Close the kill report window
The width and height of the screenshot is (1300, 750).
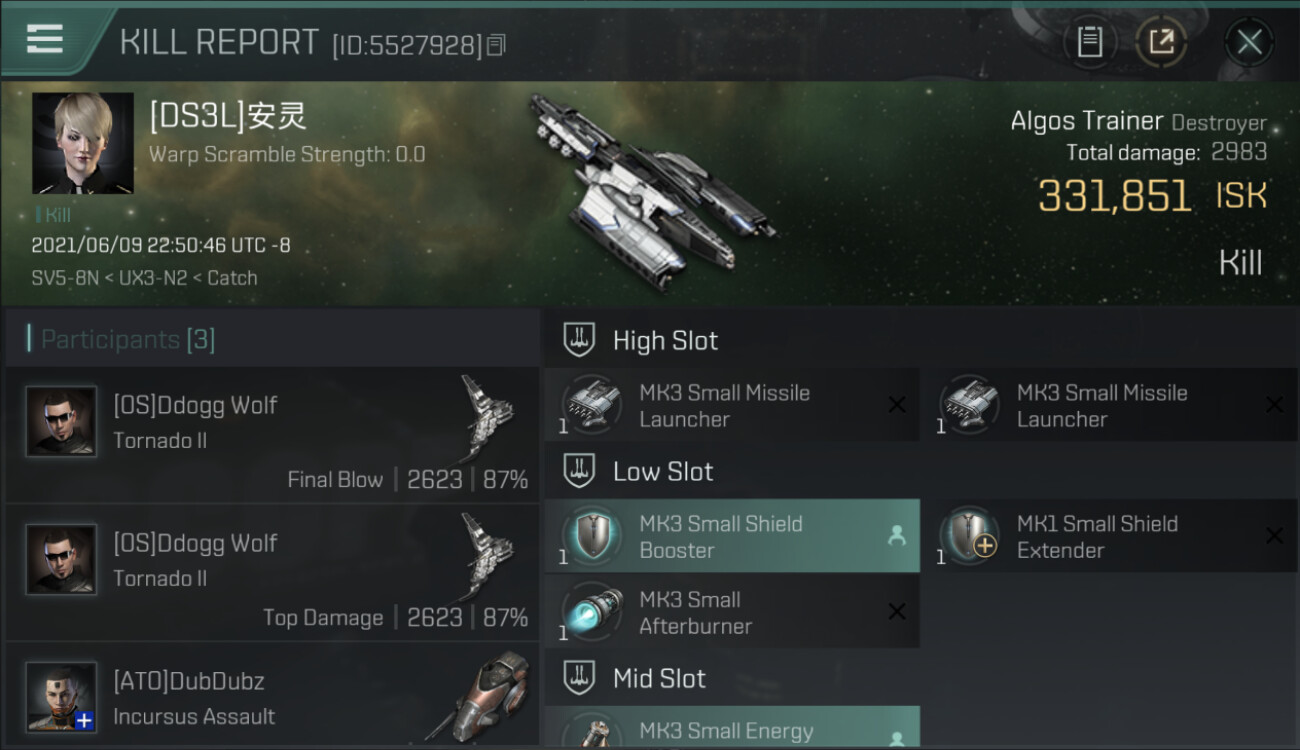click(x=1248, y=41)
